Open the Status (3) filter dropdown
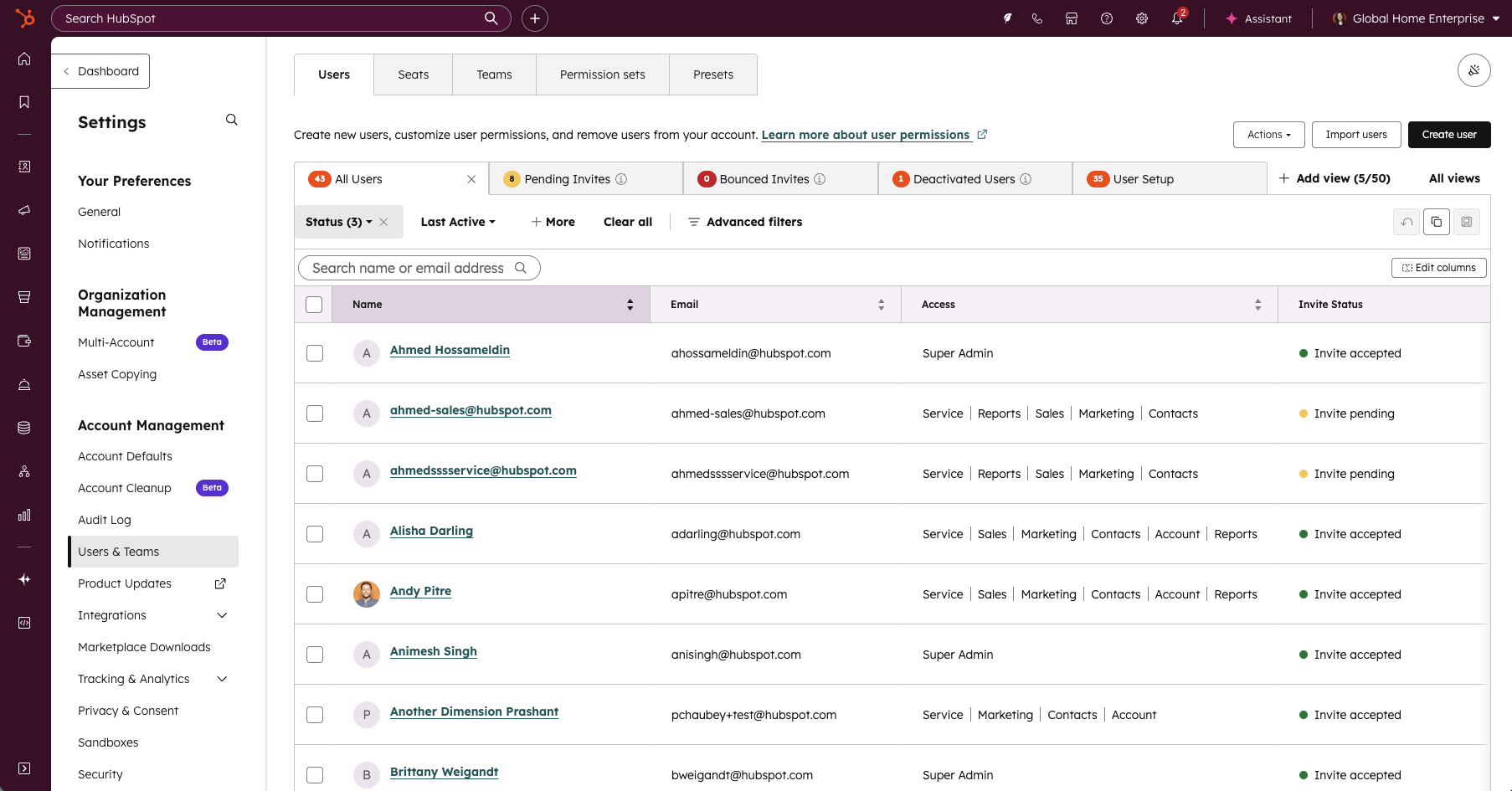This screenshot has width=1512, height=791. 339,222
